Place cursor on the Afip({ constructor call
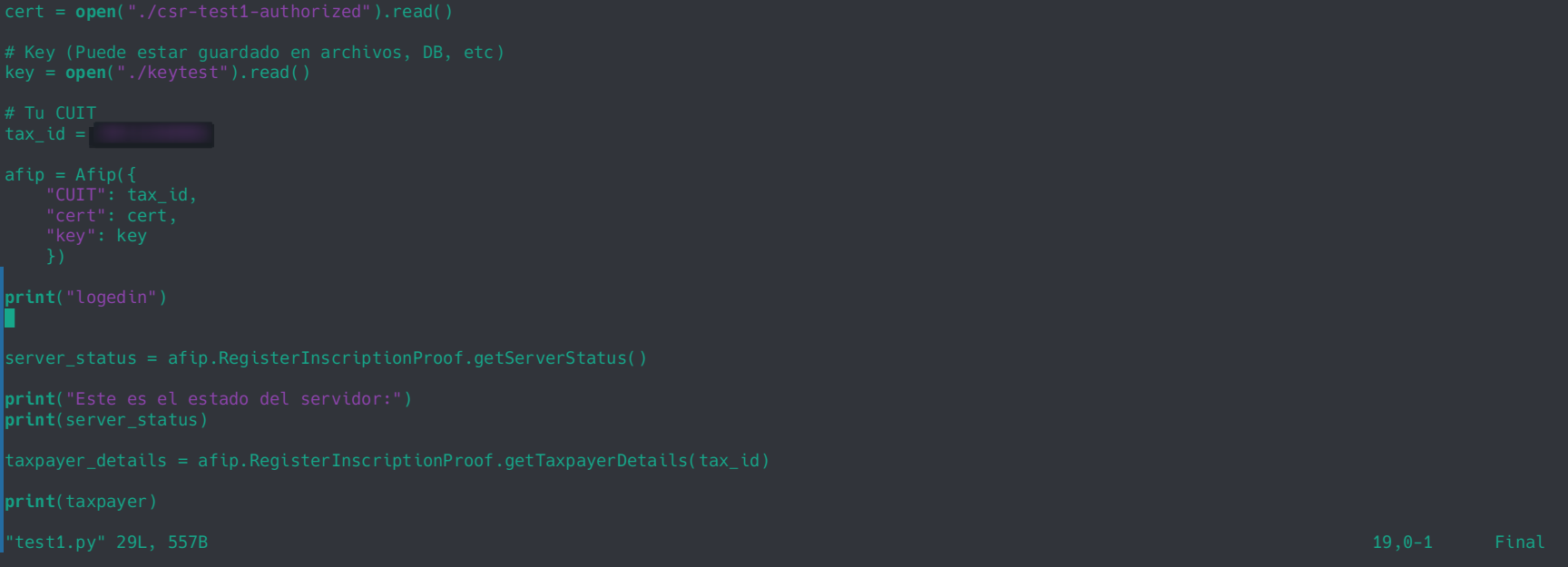The image size is (1568, 567). [104, 175]
